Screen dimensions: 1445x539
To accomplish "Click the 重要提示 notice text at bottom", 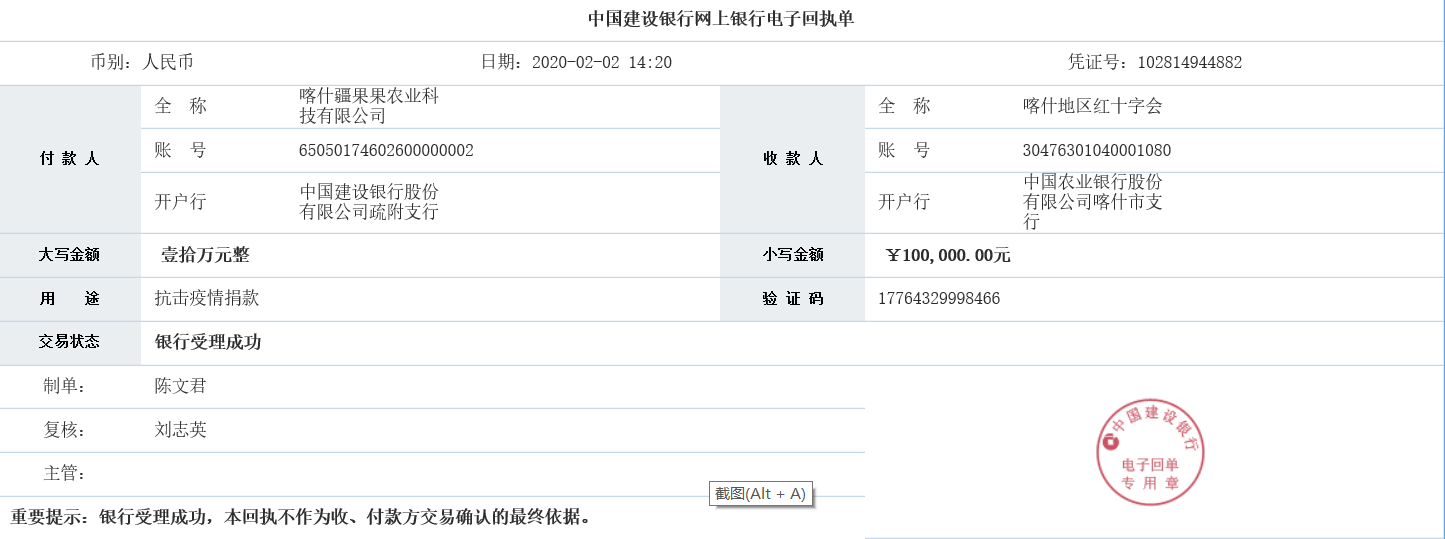I will pos(300,517).
